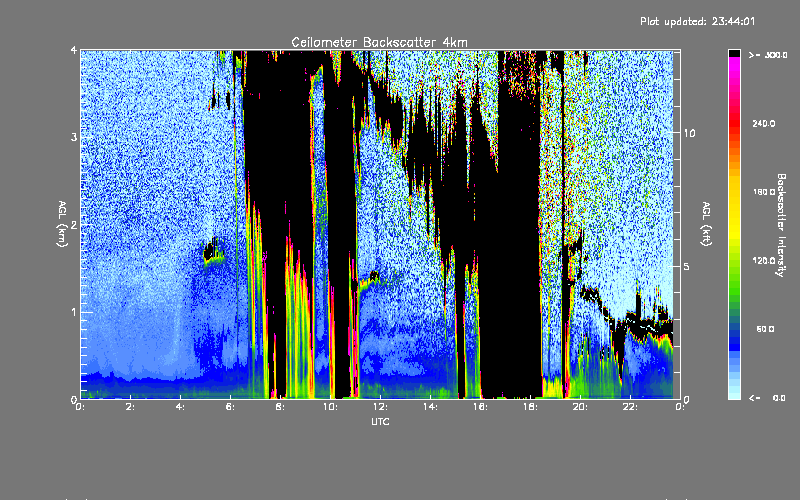
Task: Click the '60.0' colorbar value
Action: pyautogui.click(x=765, y=329)
